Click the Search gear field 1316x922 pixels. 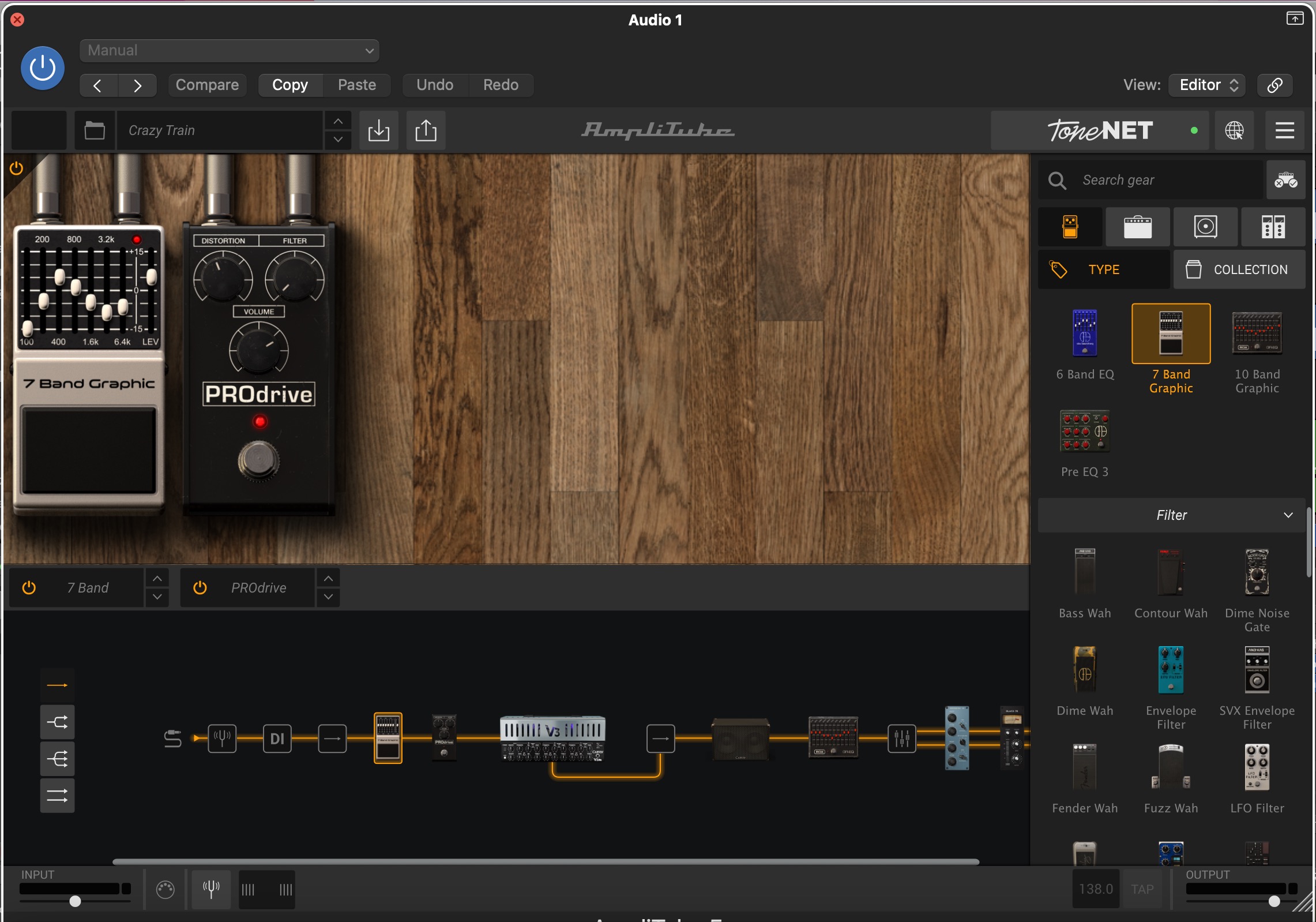point(1150,180)
